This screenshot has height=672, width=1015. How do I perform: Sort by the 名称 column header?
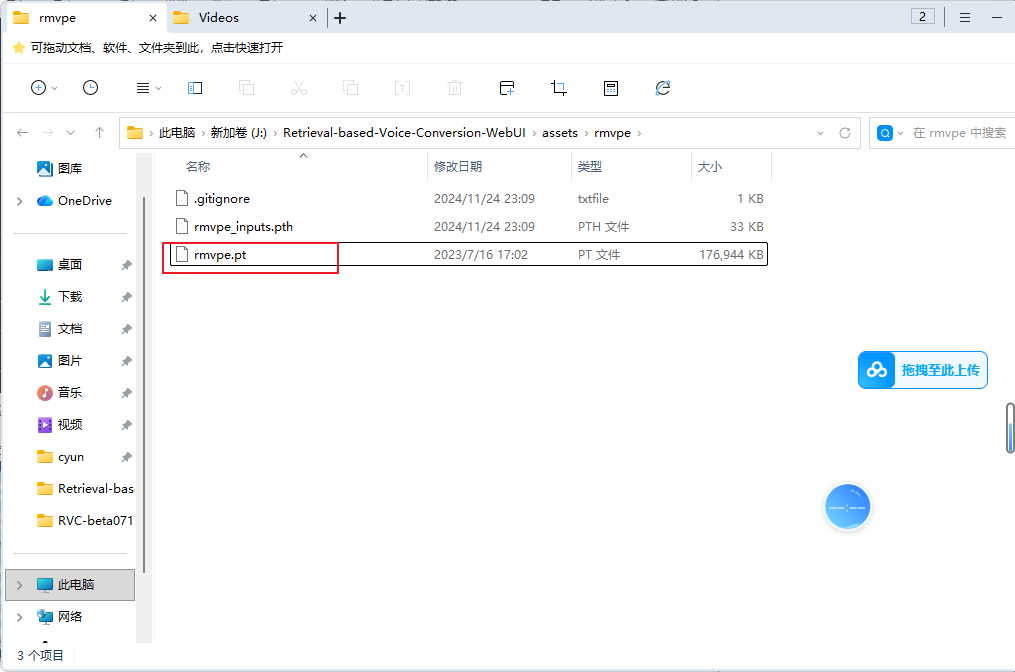pos(197,166)
